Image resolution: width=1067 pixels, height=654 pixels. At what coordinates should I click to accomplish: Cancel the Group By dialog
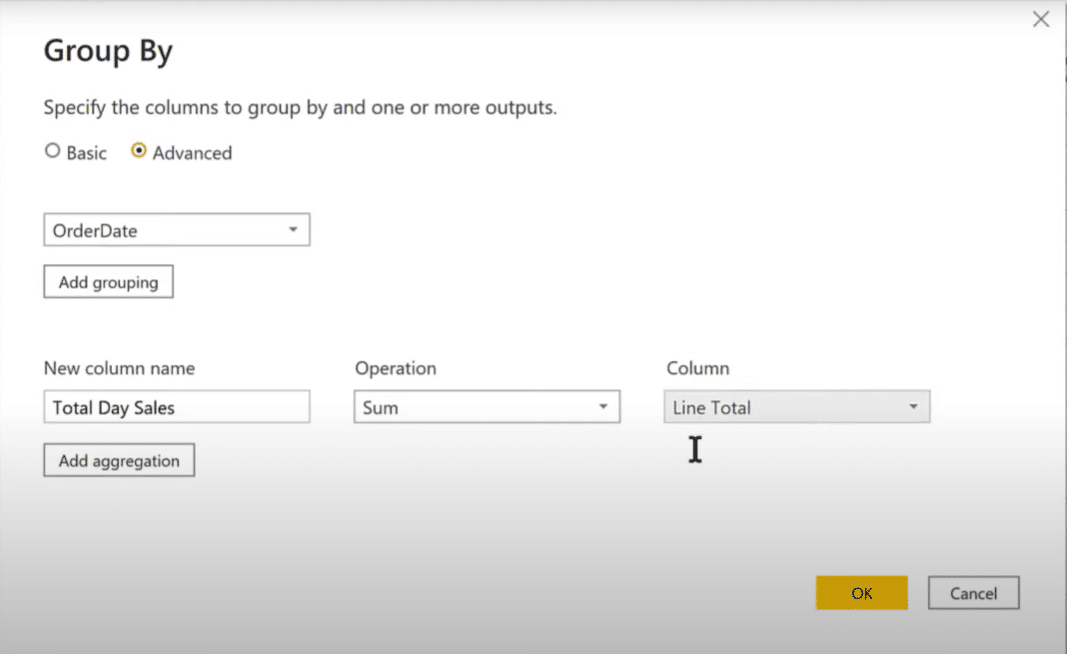[974, 593]
